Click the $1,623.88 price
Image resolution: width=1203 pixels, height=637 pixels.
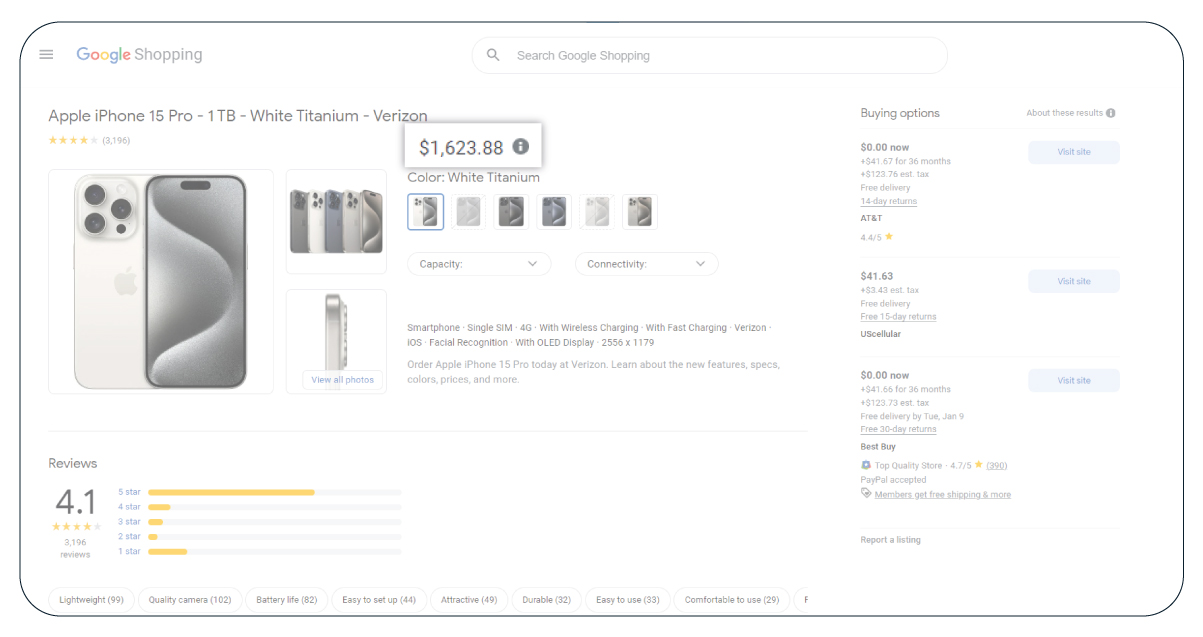(461, 148)
